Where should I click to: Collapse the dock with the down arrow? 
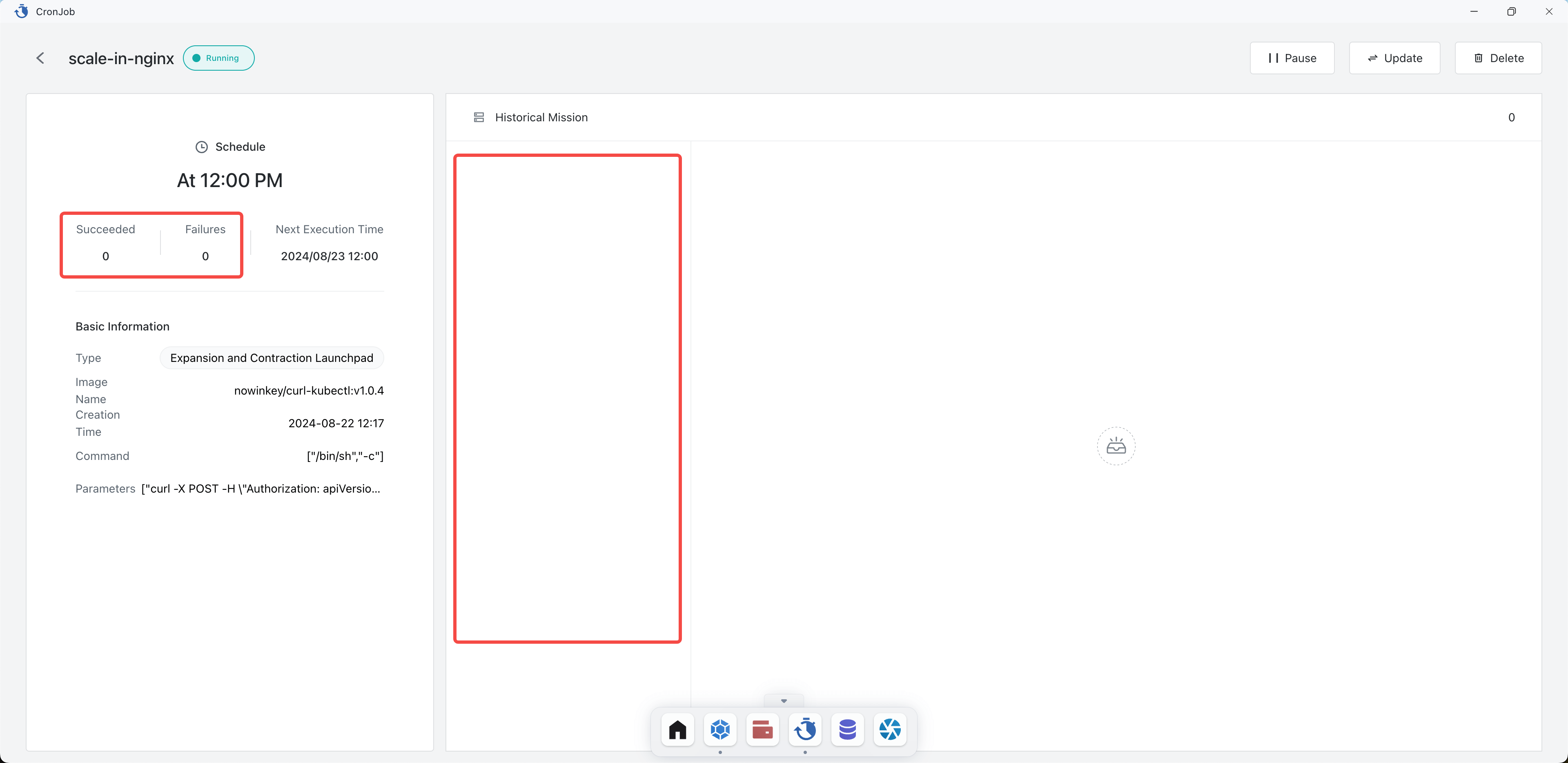pyautogui.click(x=784, y=701)
